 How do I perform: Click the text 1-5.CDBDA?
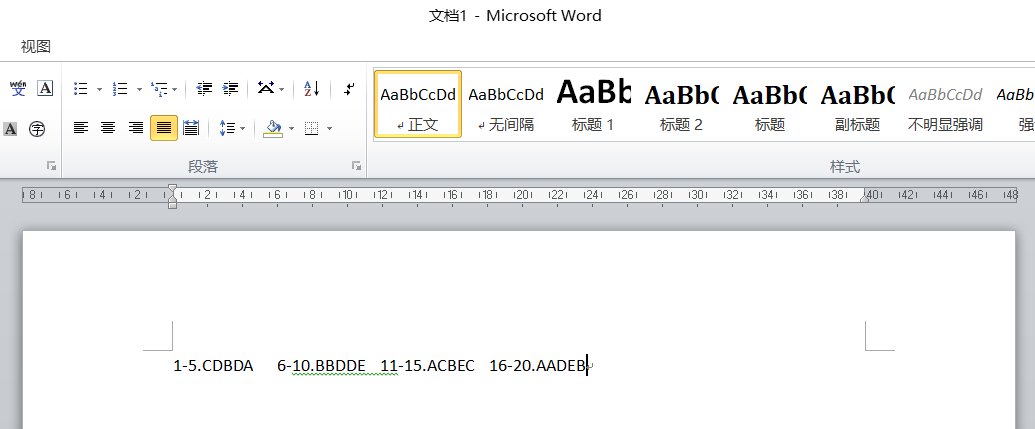point(213,366)
